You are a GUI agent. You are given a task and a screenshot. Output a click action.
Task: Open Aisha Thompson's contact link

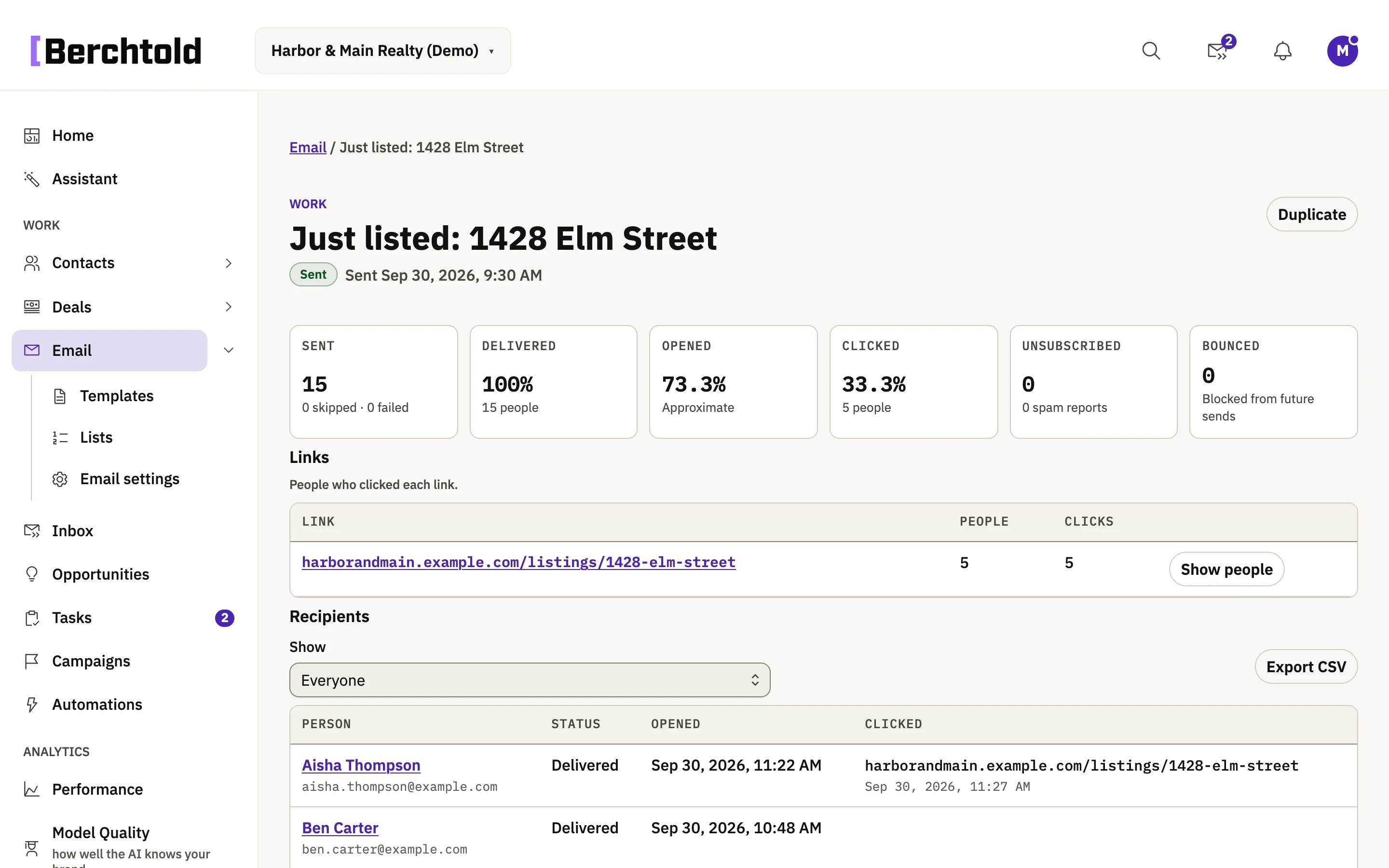tap(361, 765)
